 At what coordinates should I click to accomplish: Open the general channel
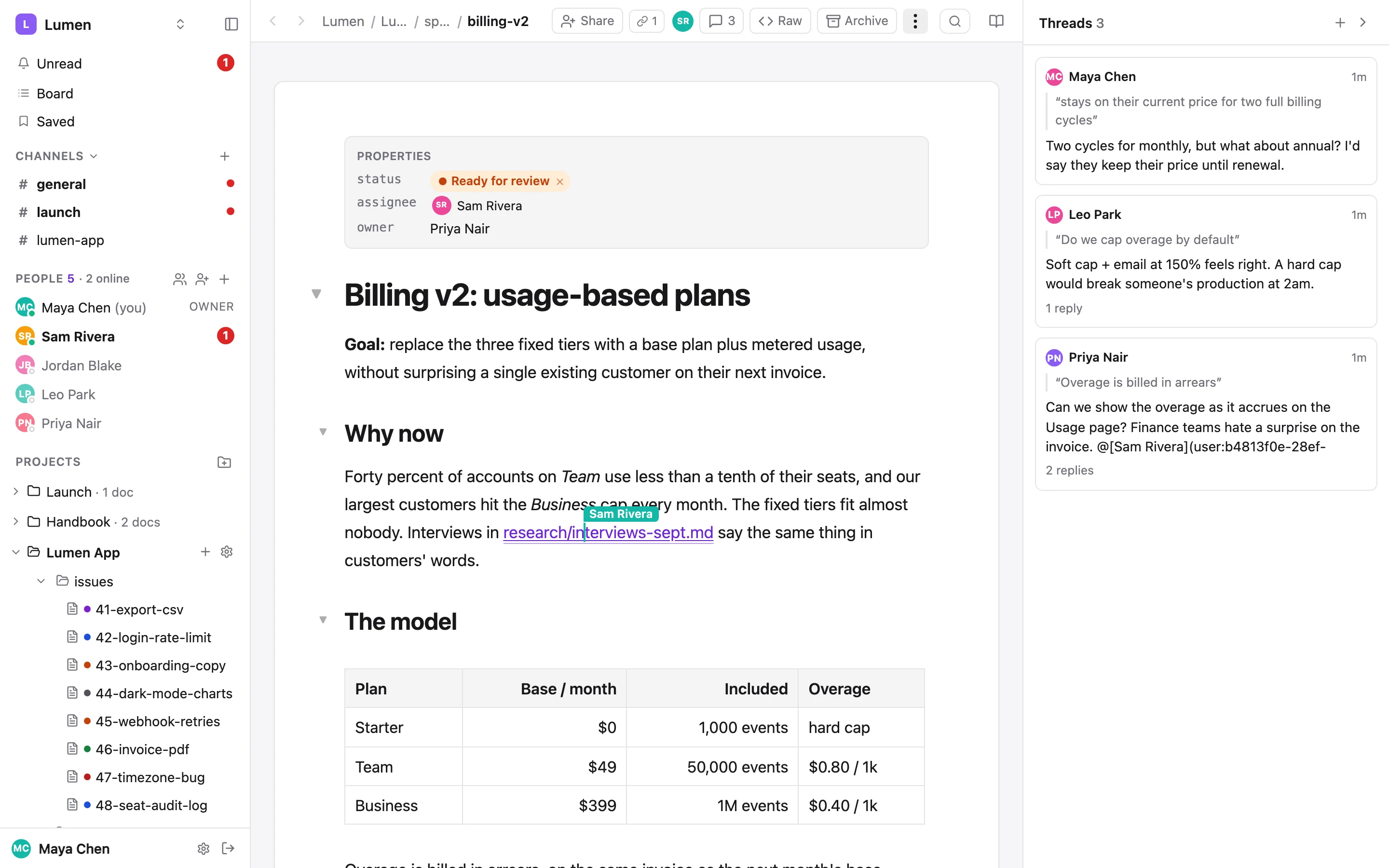tap(125, 184)
